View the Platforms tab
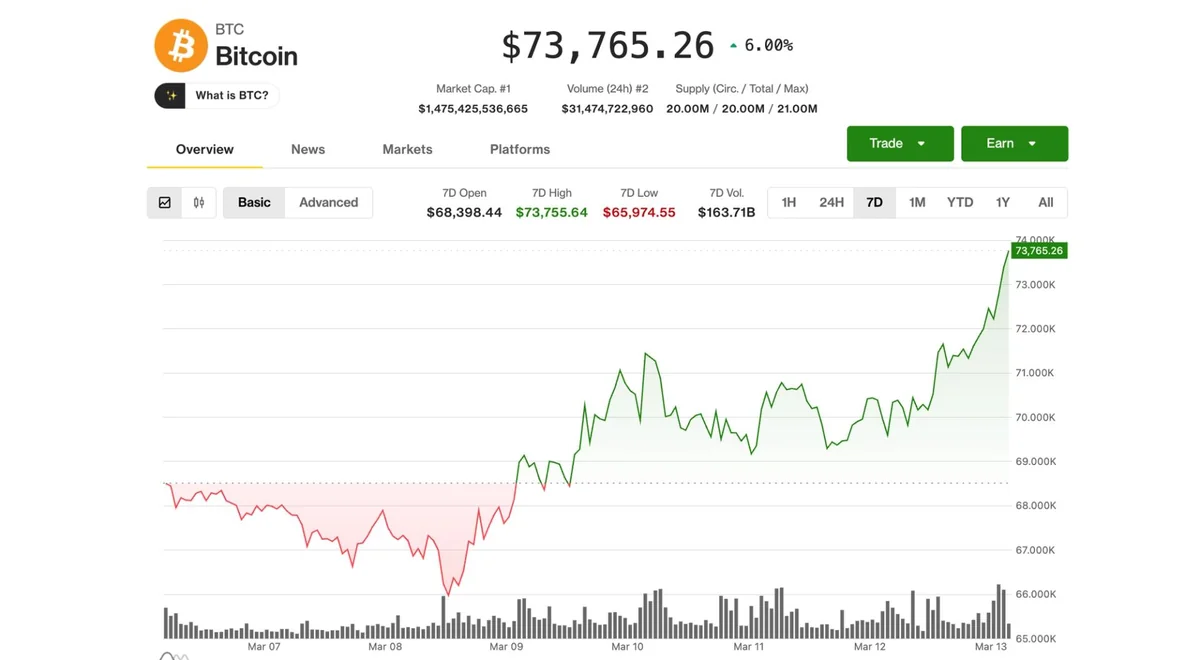The image size is (1200, 660). point(519,149)
